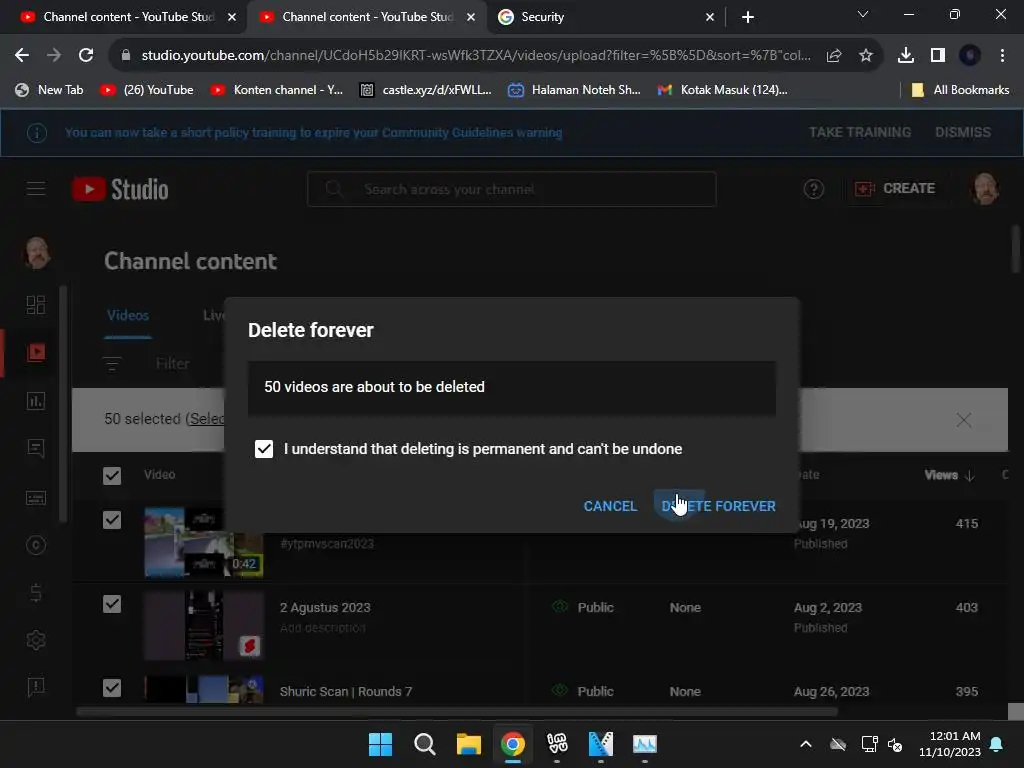Click the horizontal scrollbar under the video list
Image resolution: width=1024 pixels, height=768 pixels.
[x=457, y=711]
